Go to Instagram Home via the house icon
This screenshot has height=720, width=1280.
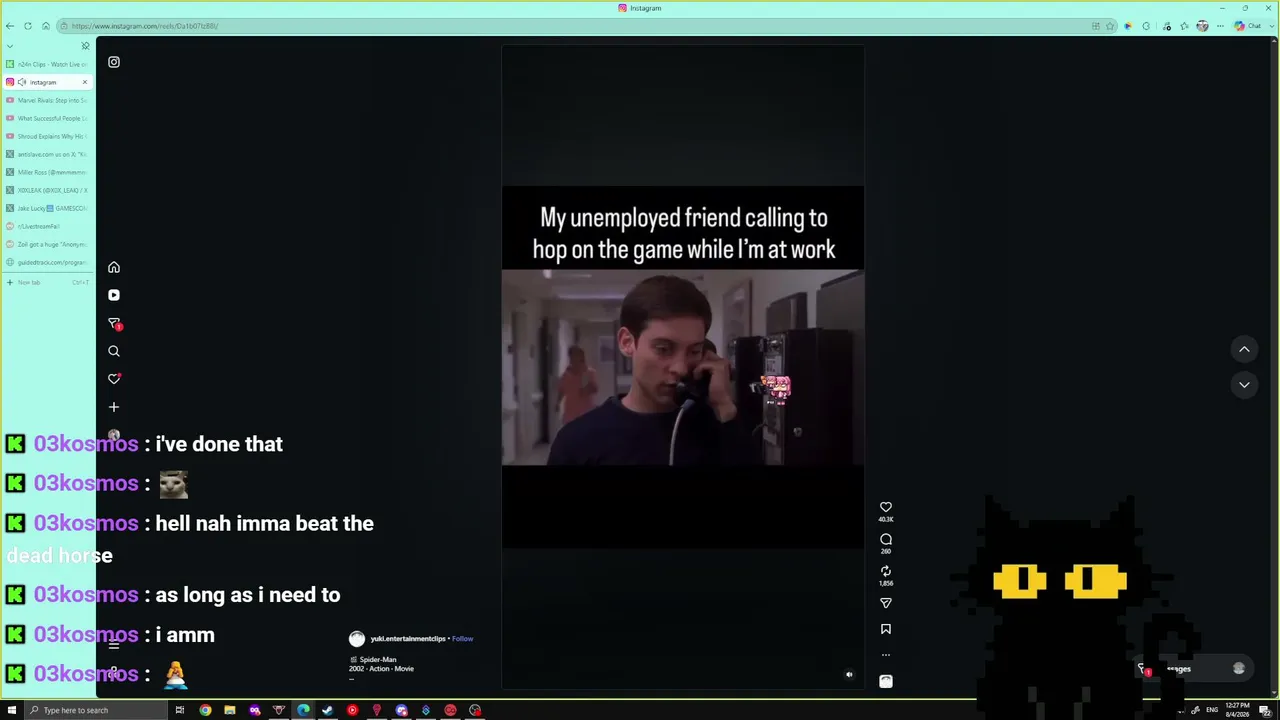point(114,267)
